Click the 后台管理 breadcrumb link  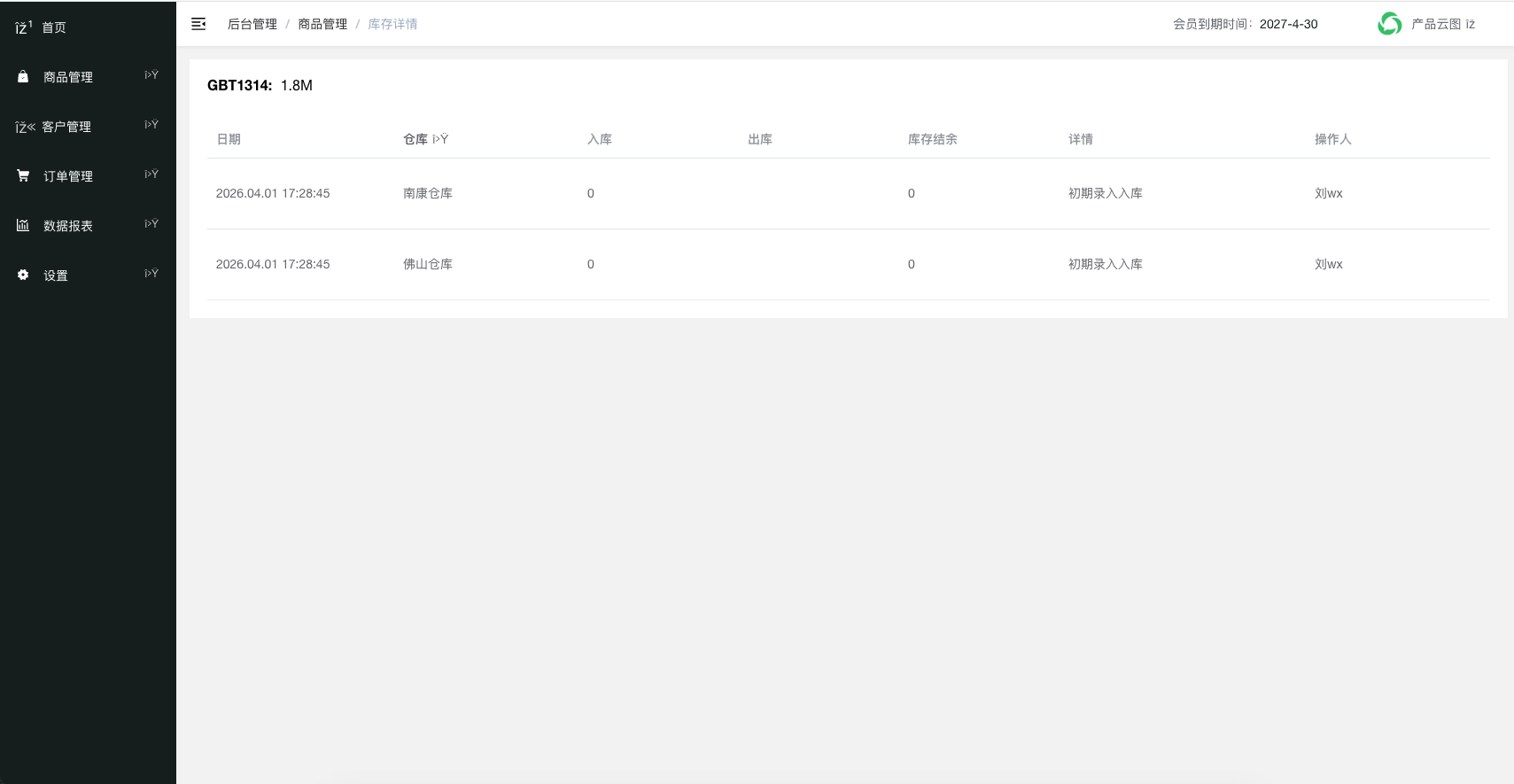coord(252,24)
